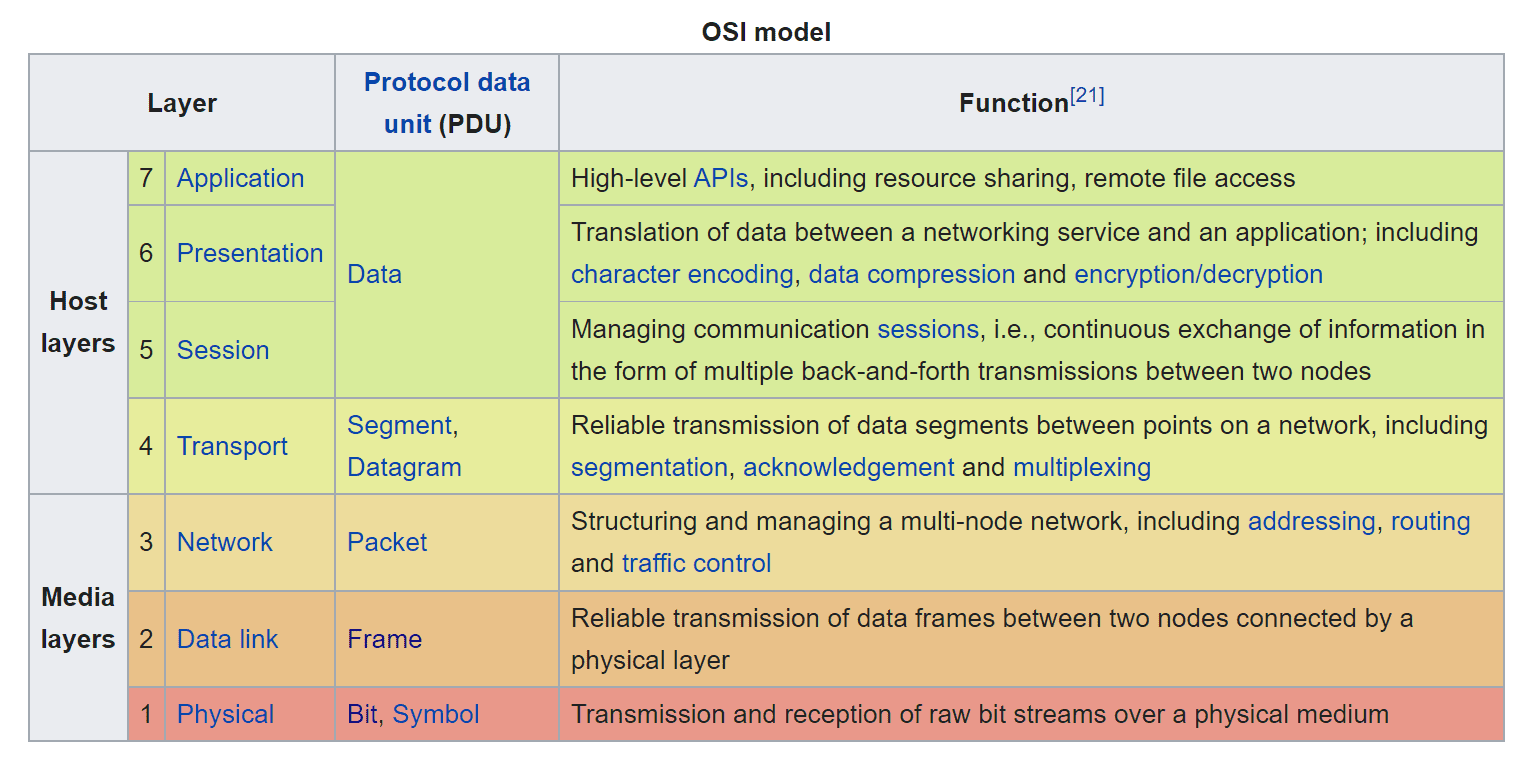Click the Media layers row header
Viewport: 1524px width, 775px height.
tap(78, 618)
